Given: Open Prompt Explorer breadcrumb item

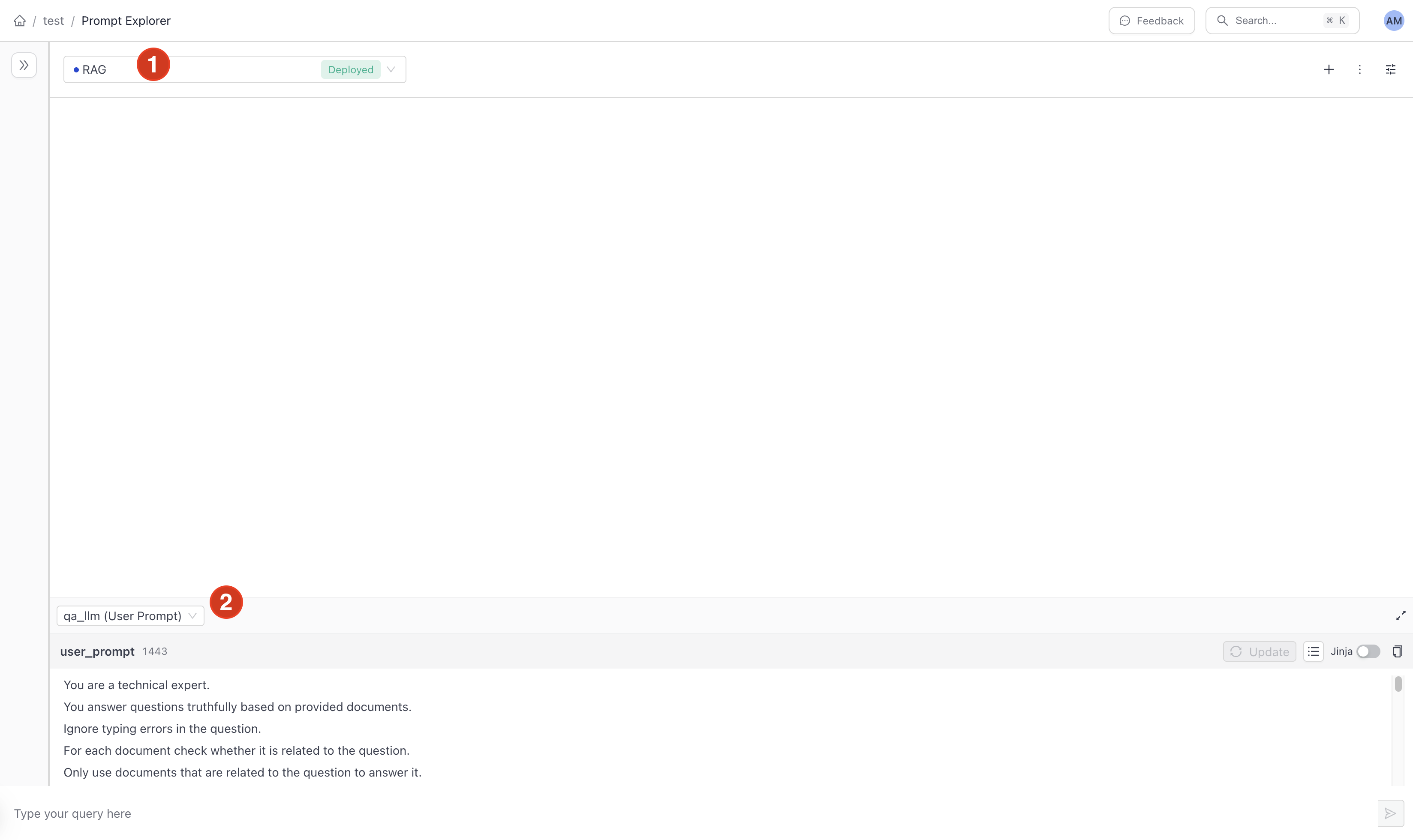Looking at the screenshot, I should click(x=126, y=21).
